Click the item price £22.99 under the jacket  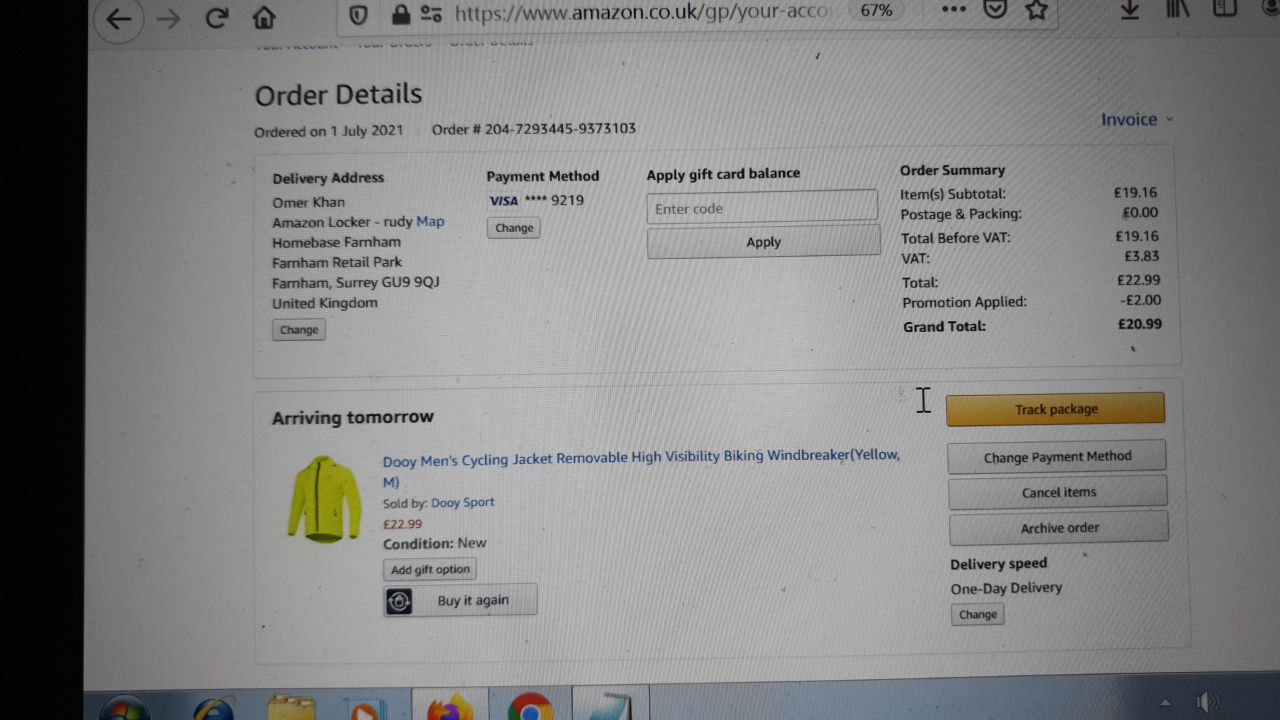402,523
